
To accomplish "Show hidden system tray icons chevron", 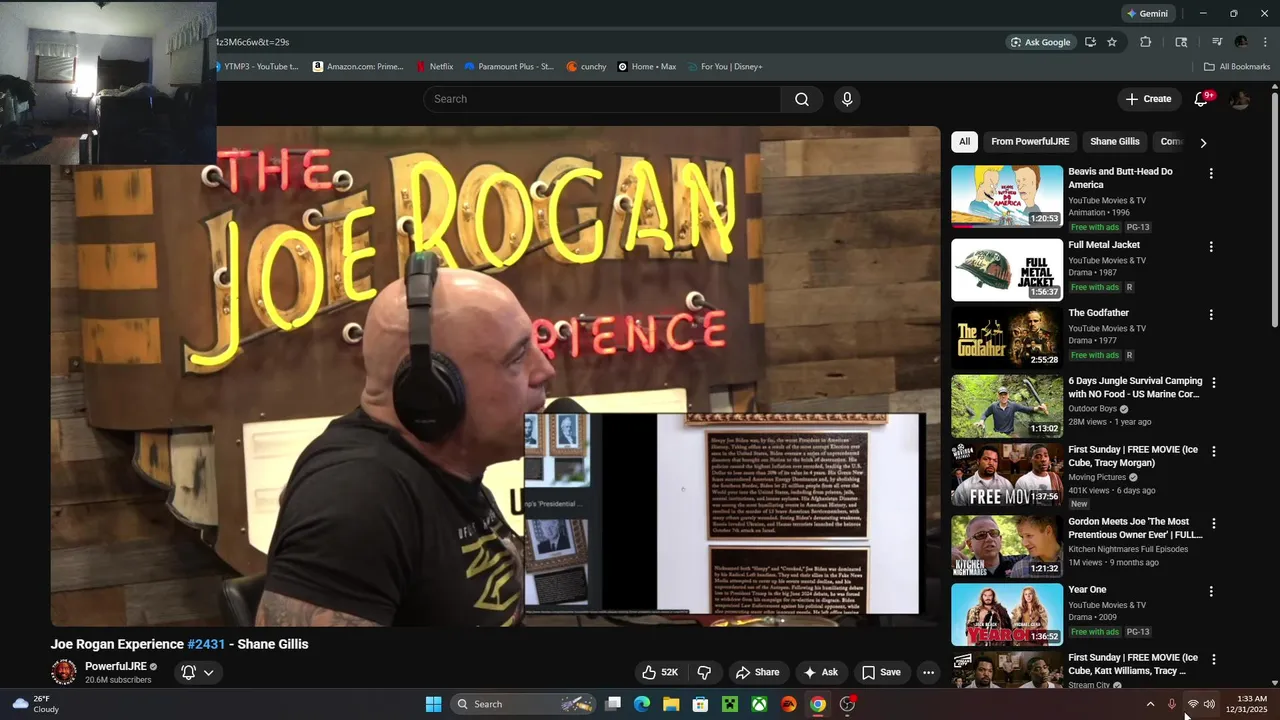I will 1150,704.
